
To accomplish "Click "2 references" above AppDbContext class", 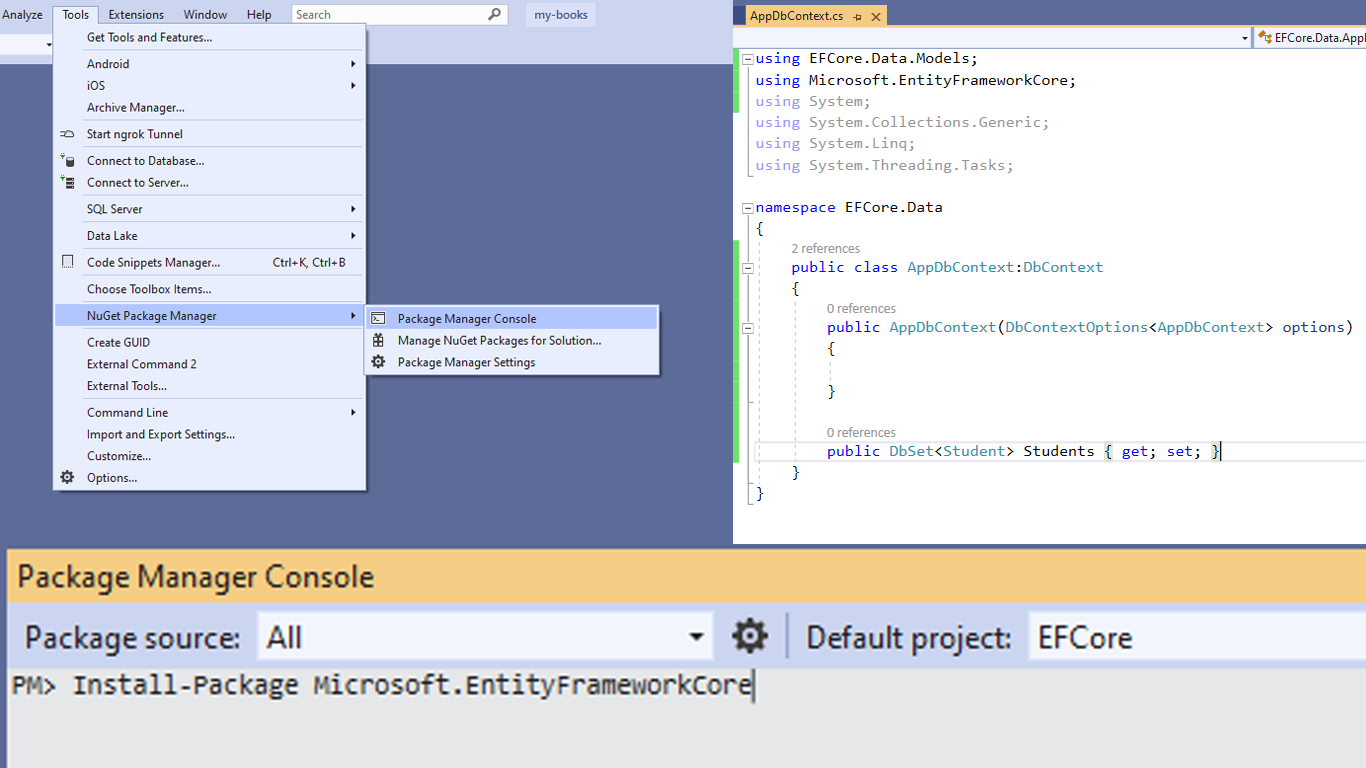I will 825,248.
